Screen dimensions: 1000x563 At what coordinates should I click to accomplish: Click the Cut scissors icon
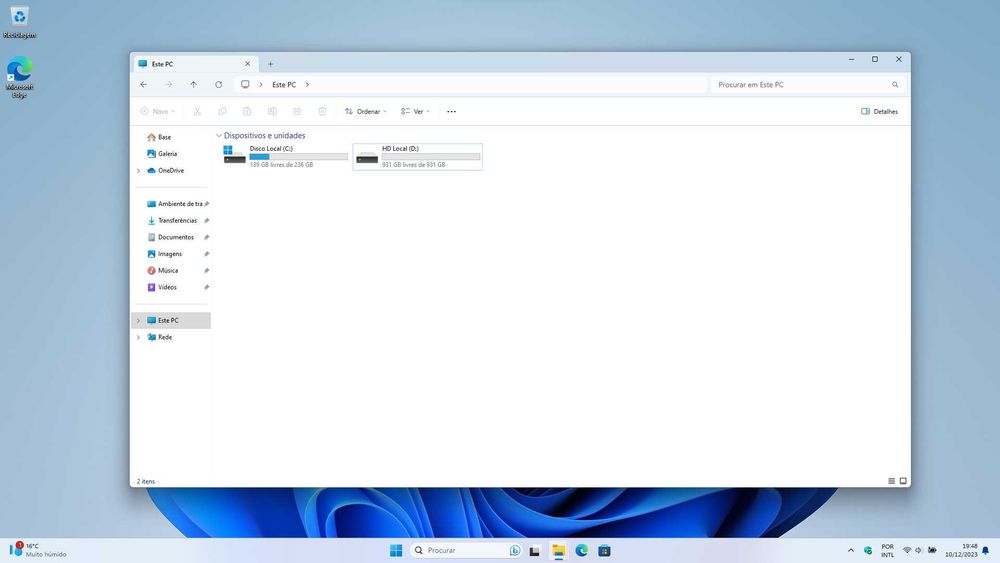[197, 111]
